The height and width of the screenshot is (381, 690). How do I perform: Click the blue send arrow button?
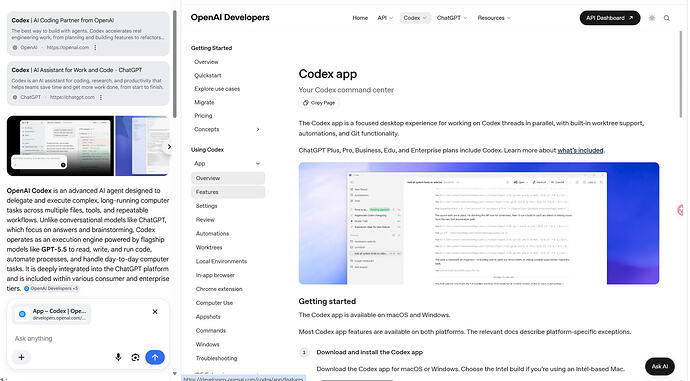click(x=155, y=357)
